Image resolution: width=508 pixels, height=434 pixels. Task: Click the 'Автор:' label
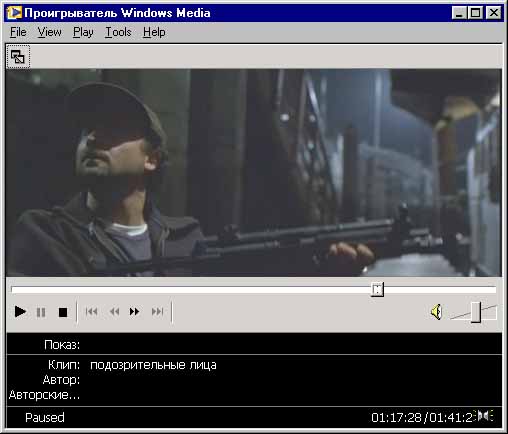(61, 380)
